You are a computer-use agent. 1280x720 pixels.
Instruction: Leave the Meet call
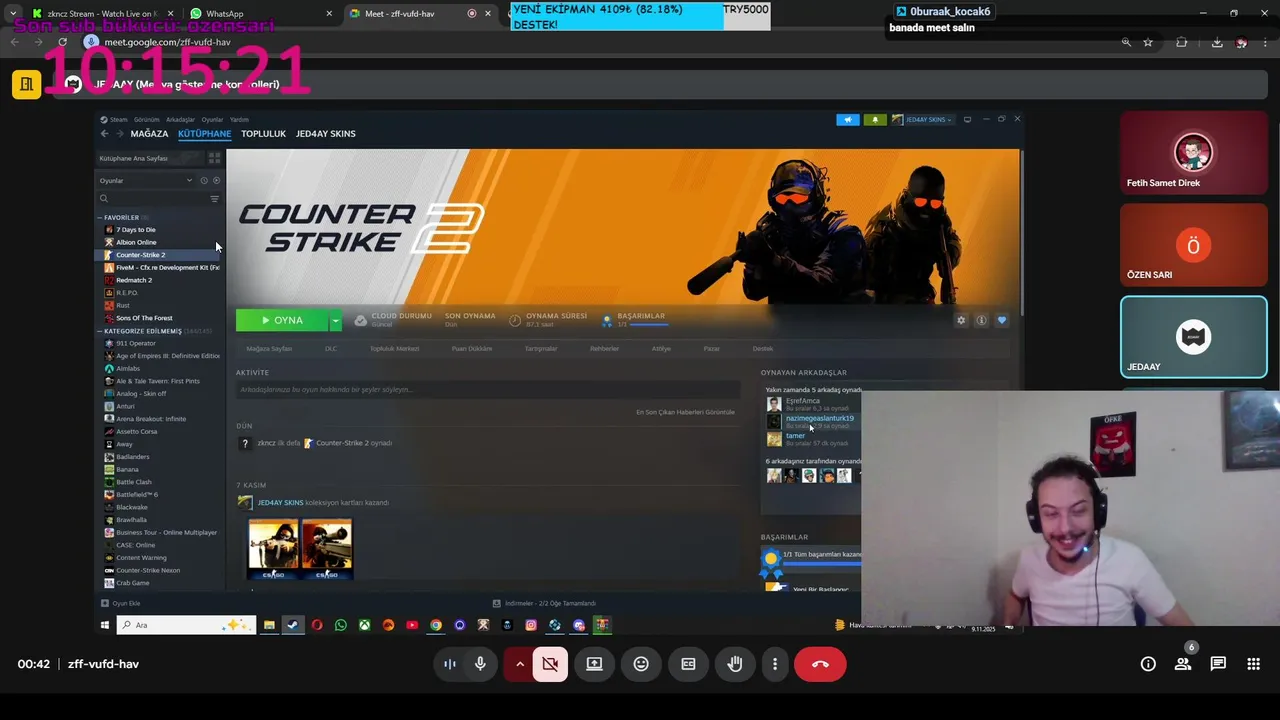pyautogui.click(x=820, y=664)
